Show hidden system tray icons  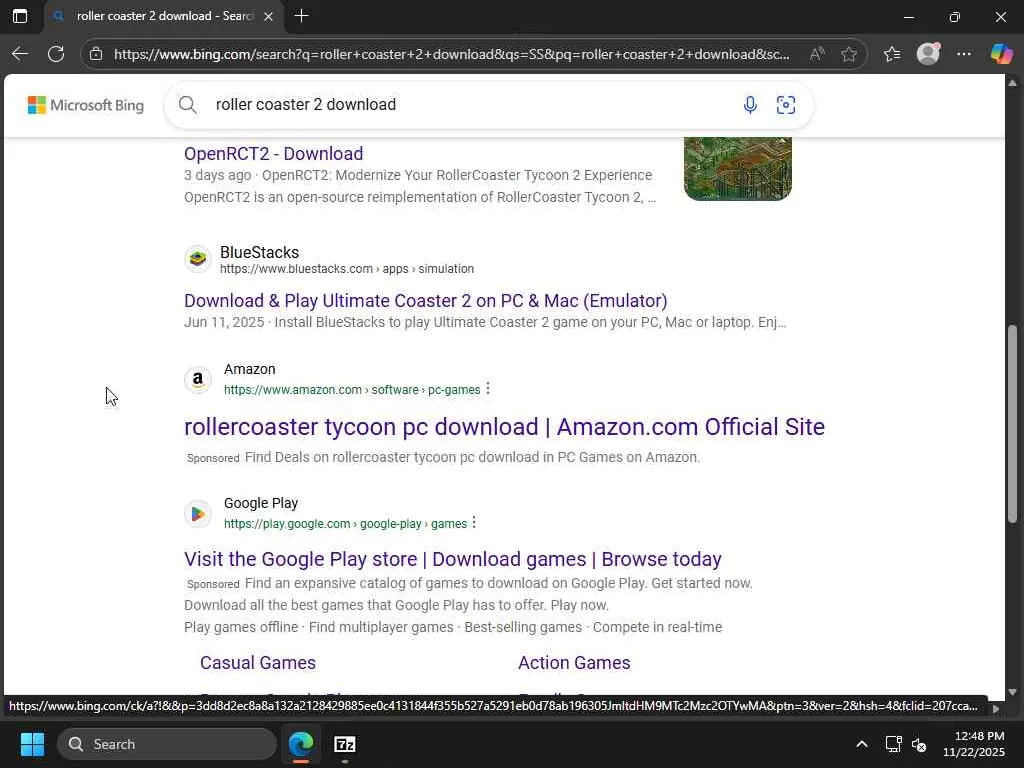coord(862,744)
